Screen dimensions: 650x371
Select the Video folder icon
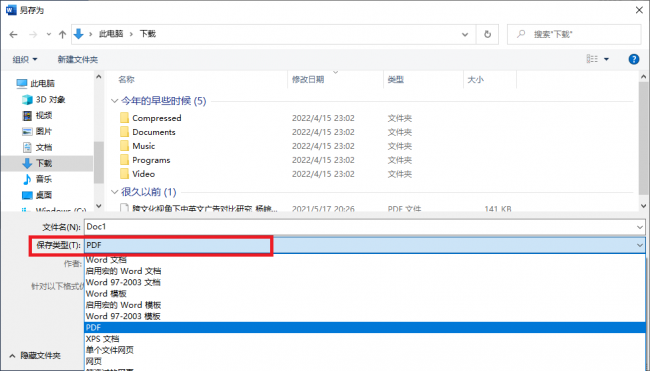[124, 174]
